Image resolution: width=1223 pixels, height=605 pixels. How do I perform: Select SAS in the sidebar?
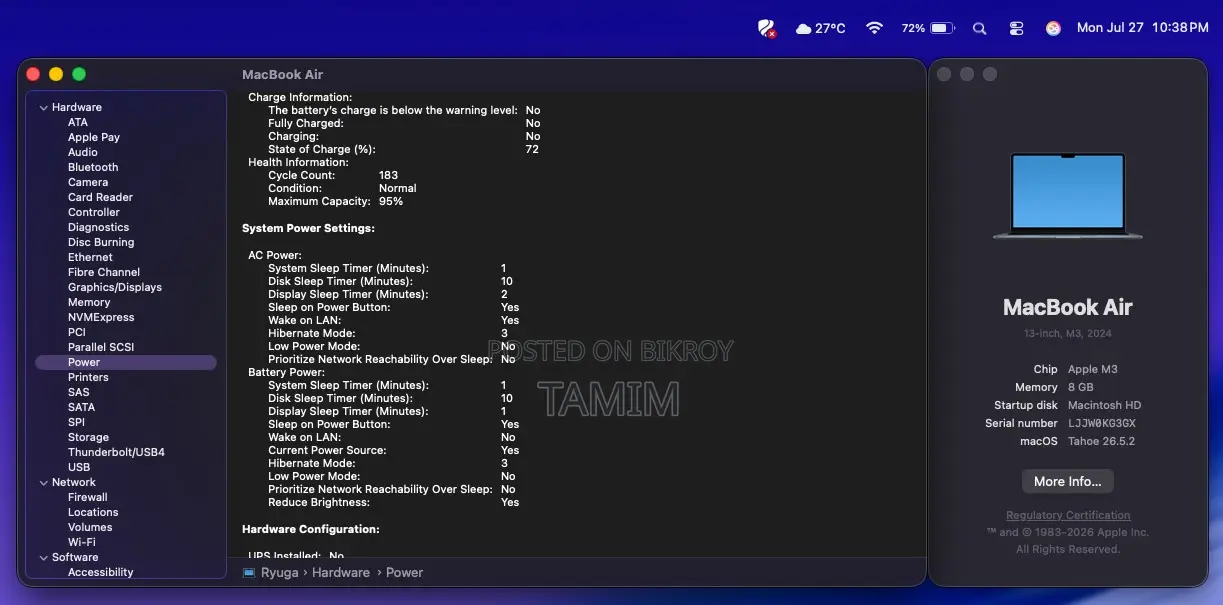point(79,392)
